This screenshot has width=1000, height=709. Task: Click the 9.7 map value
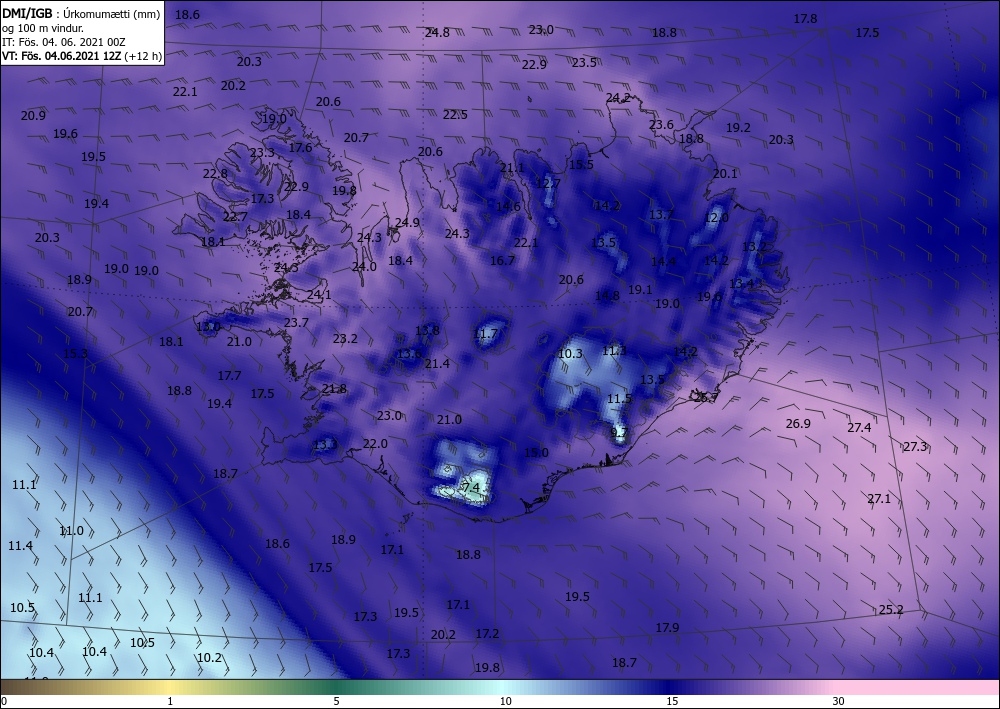coord(619,432)
